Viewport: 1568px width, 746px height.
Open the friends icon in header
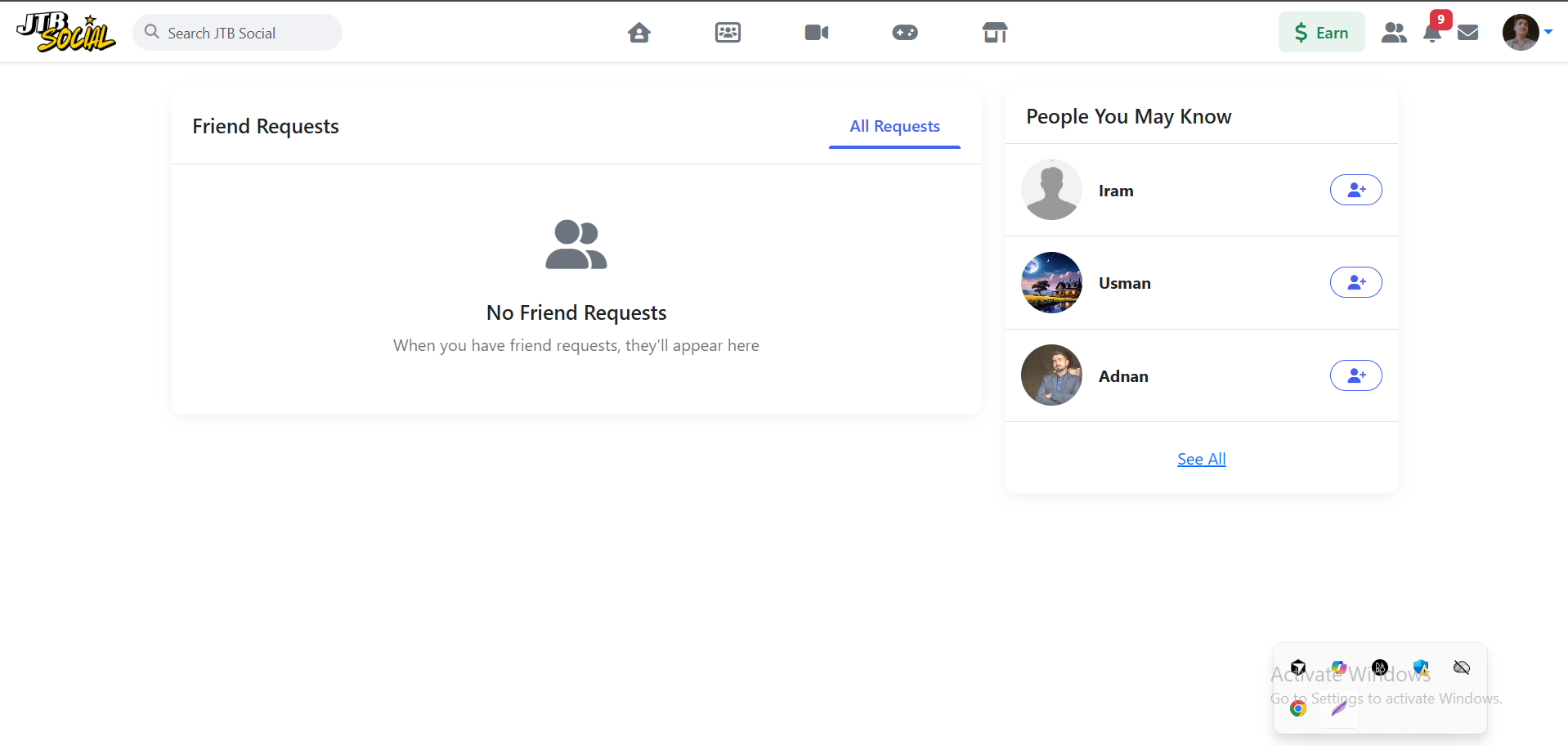pos(1393,33)
